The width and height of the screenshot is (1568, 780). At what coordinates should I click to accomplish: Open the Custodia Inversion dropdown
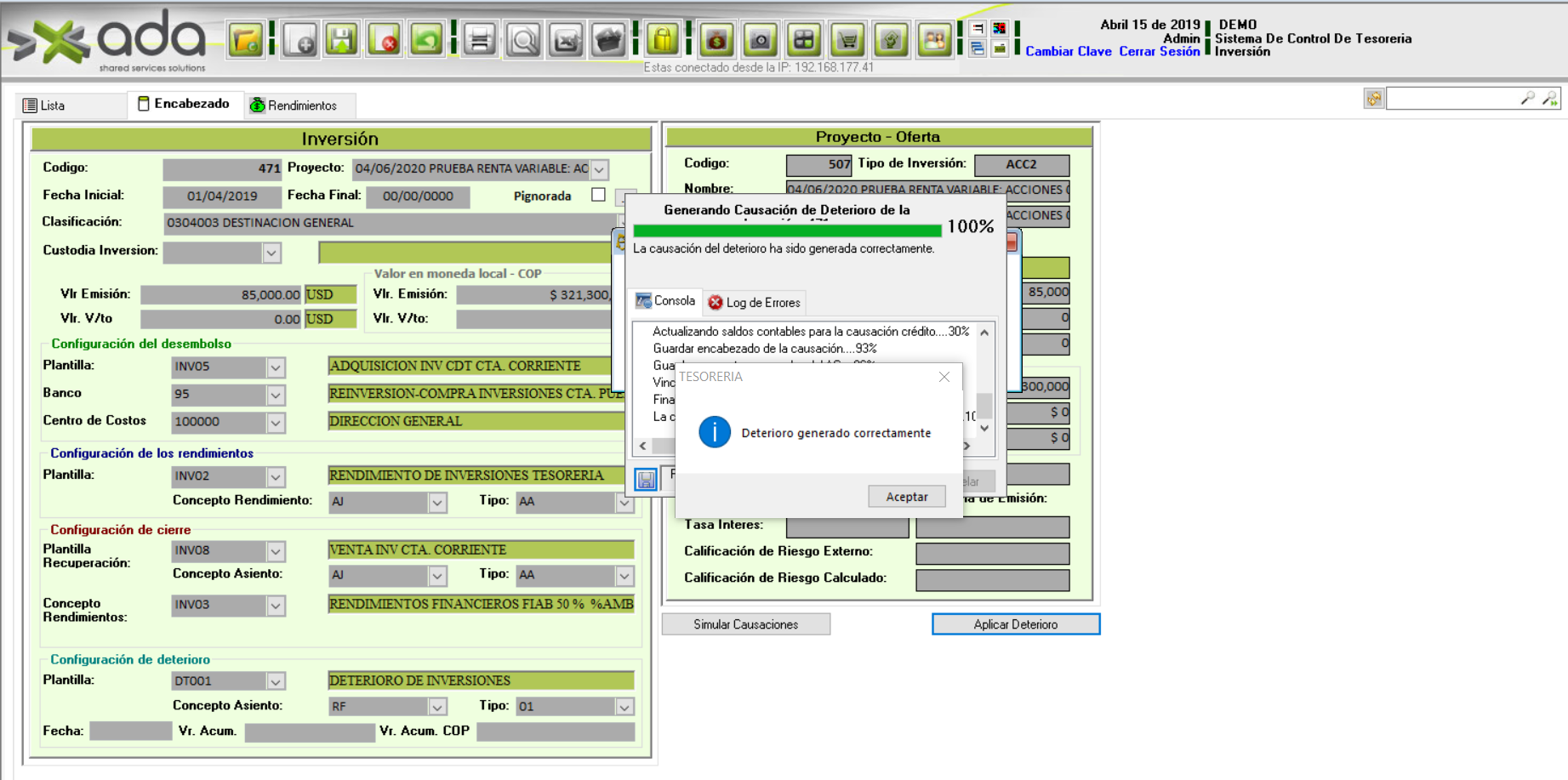271,253
